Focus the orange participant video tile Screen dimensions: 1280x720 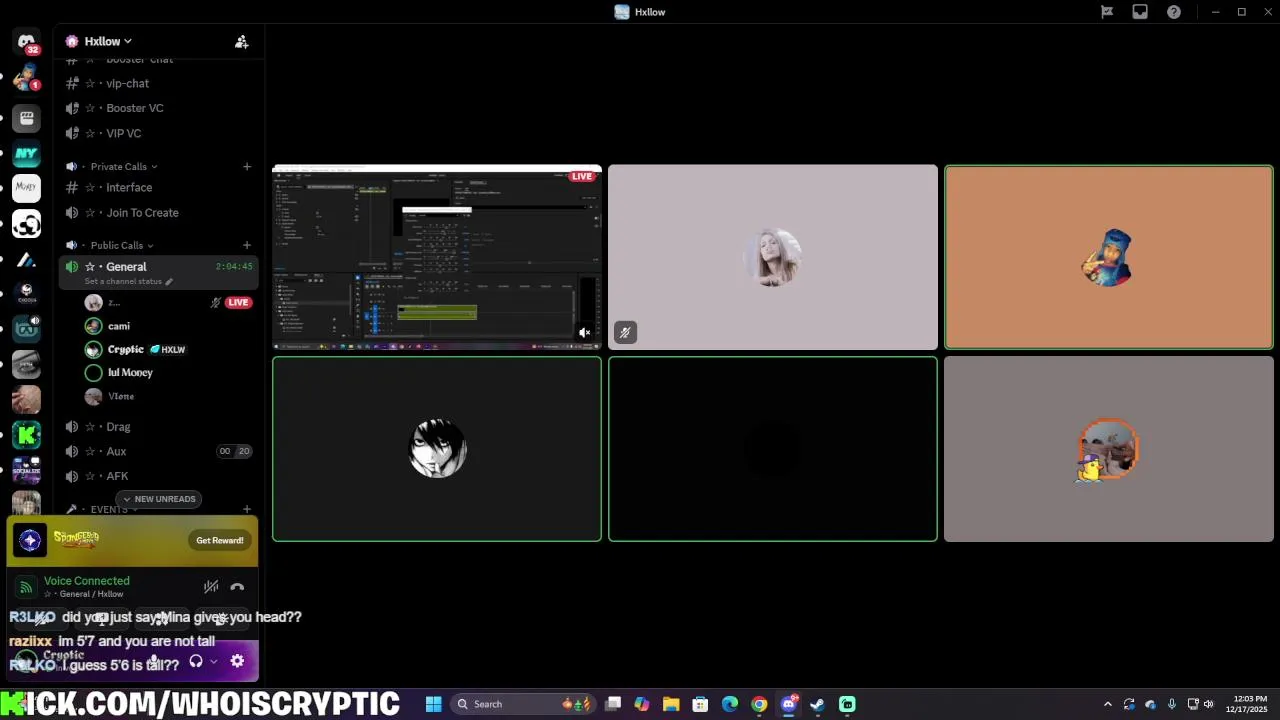click(x=1109, y=258)
